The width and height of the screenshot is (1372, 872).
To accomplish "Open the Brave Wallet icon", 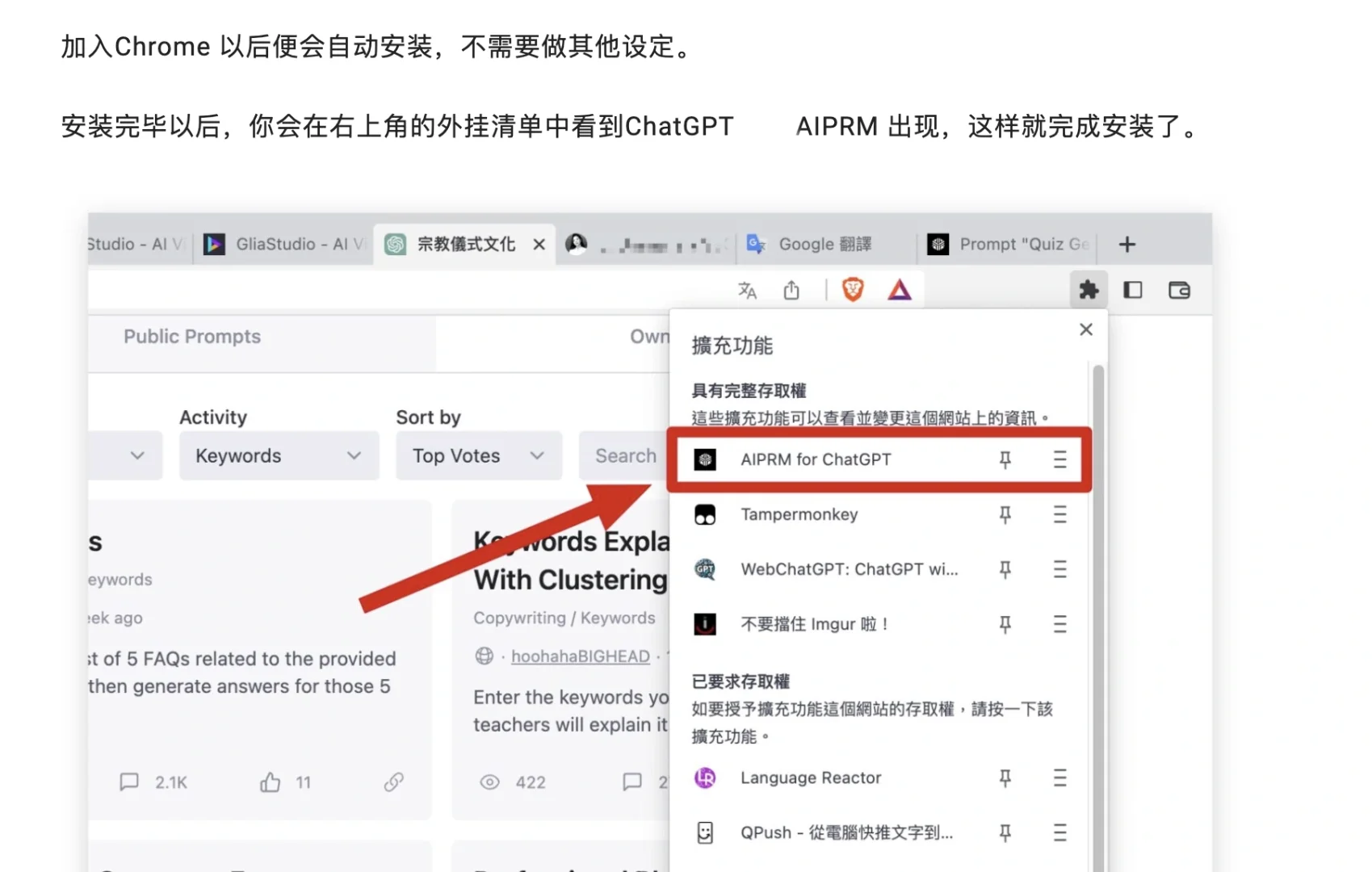I will (1179, 290).
